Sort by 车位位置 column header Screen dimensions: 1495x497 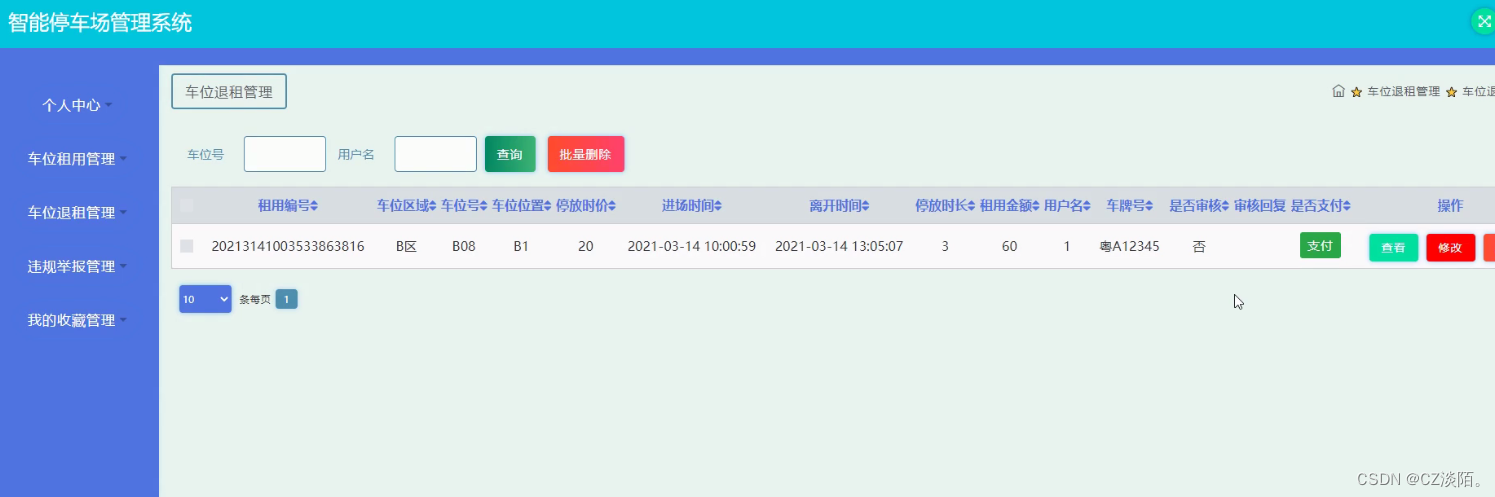[x=522, y=206]
